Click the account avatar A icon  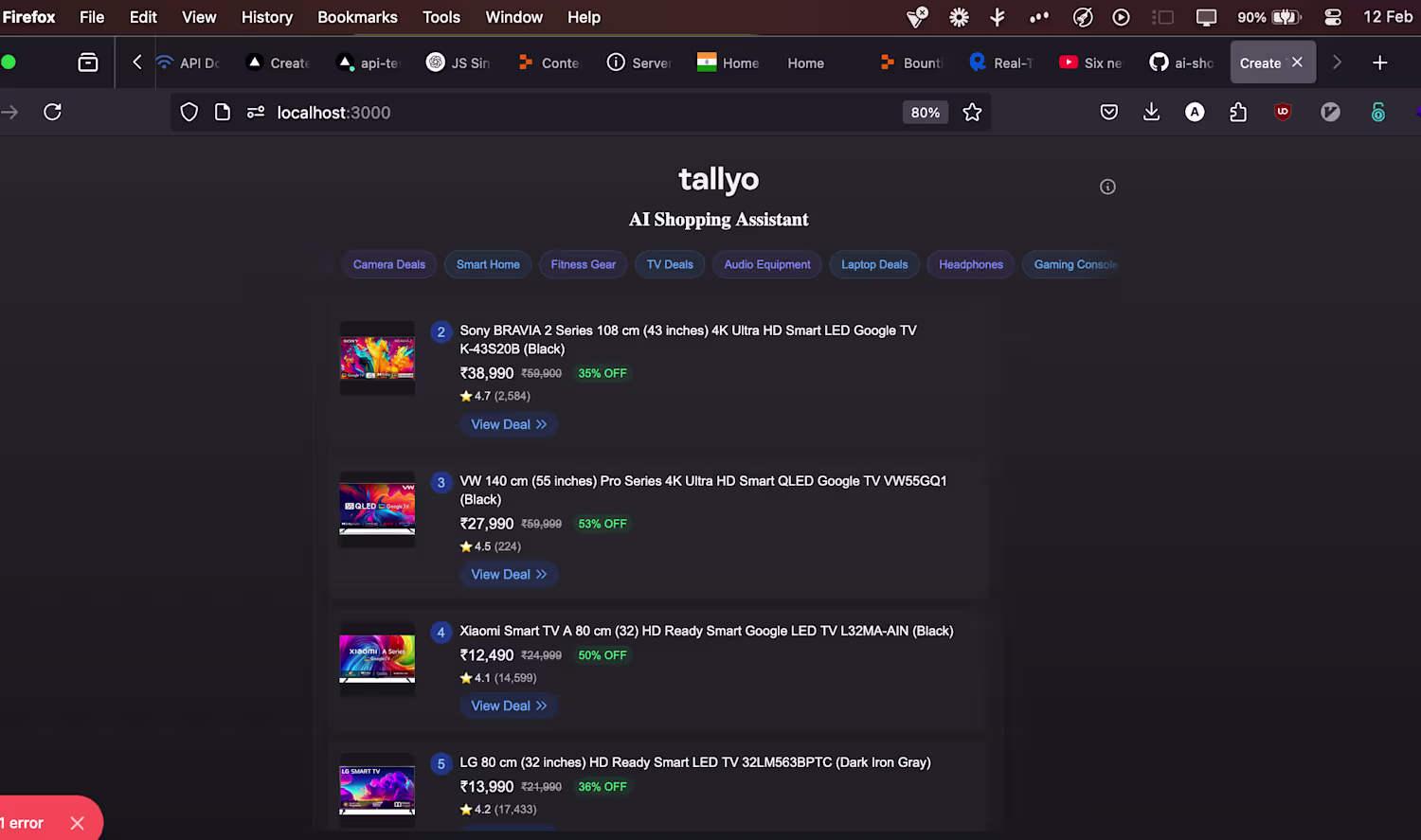tap(1196, 113)
